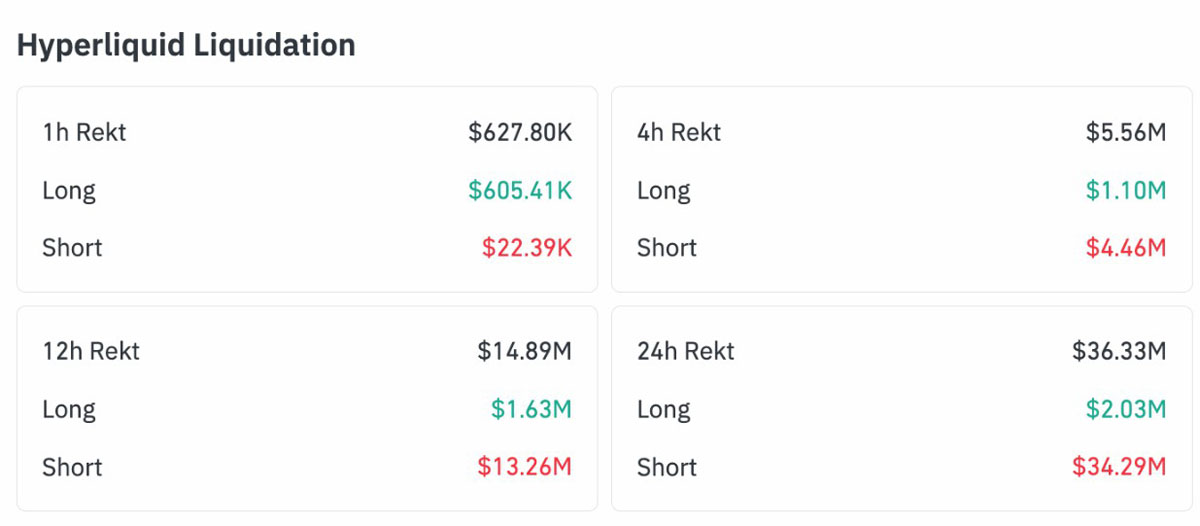Select the 24h Rekt label

coord(686,351)
